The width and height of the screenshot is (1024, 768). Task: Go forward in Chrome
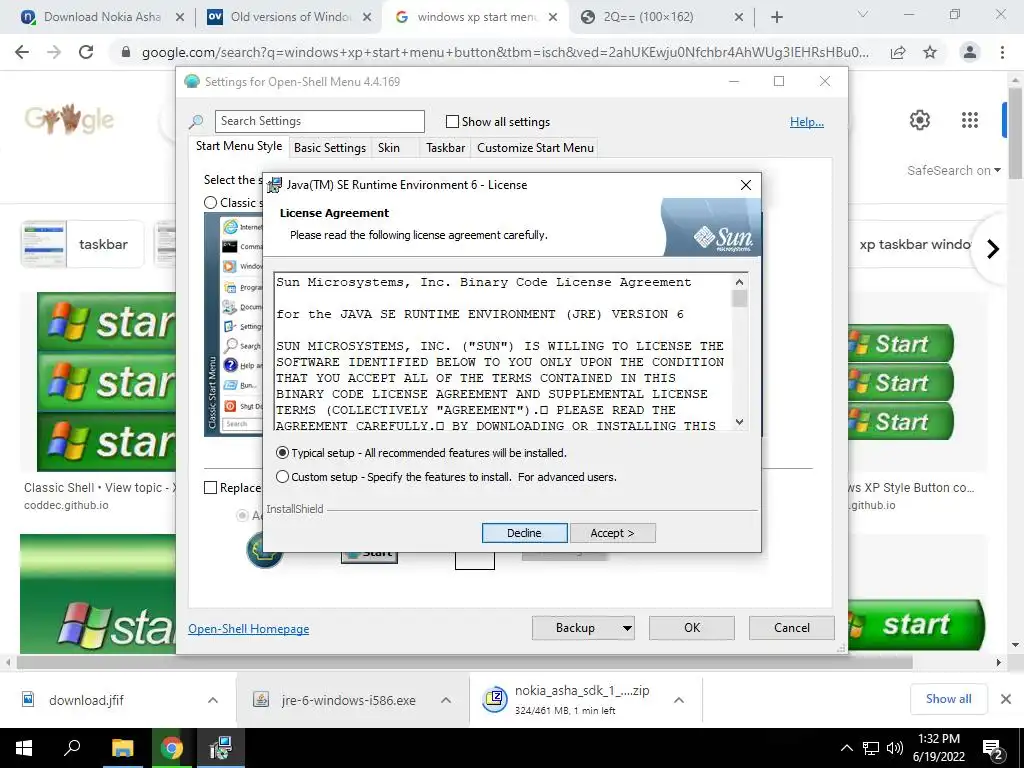54,52
